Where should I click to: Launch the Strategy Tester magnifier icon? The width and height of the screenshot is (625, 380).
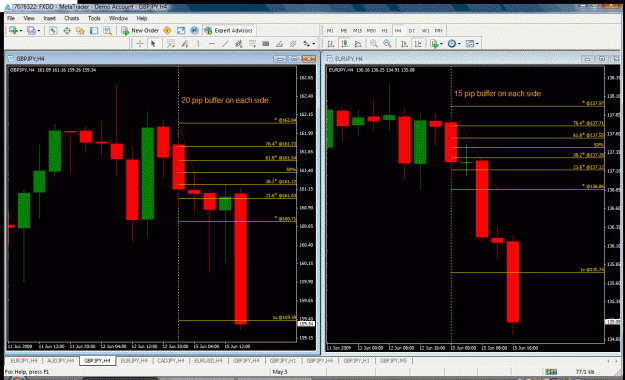108,31
